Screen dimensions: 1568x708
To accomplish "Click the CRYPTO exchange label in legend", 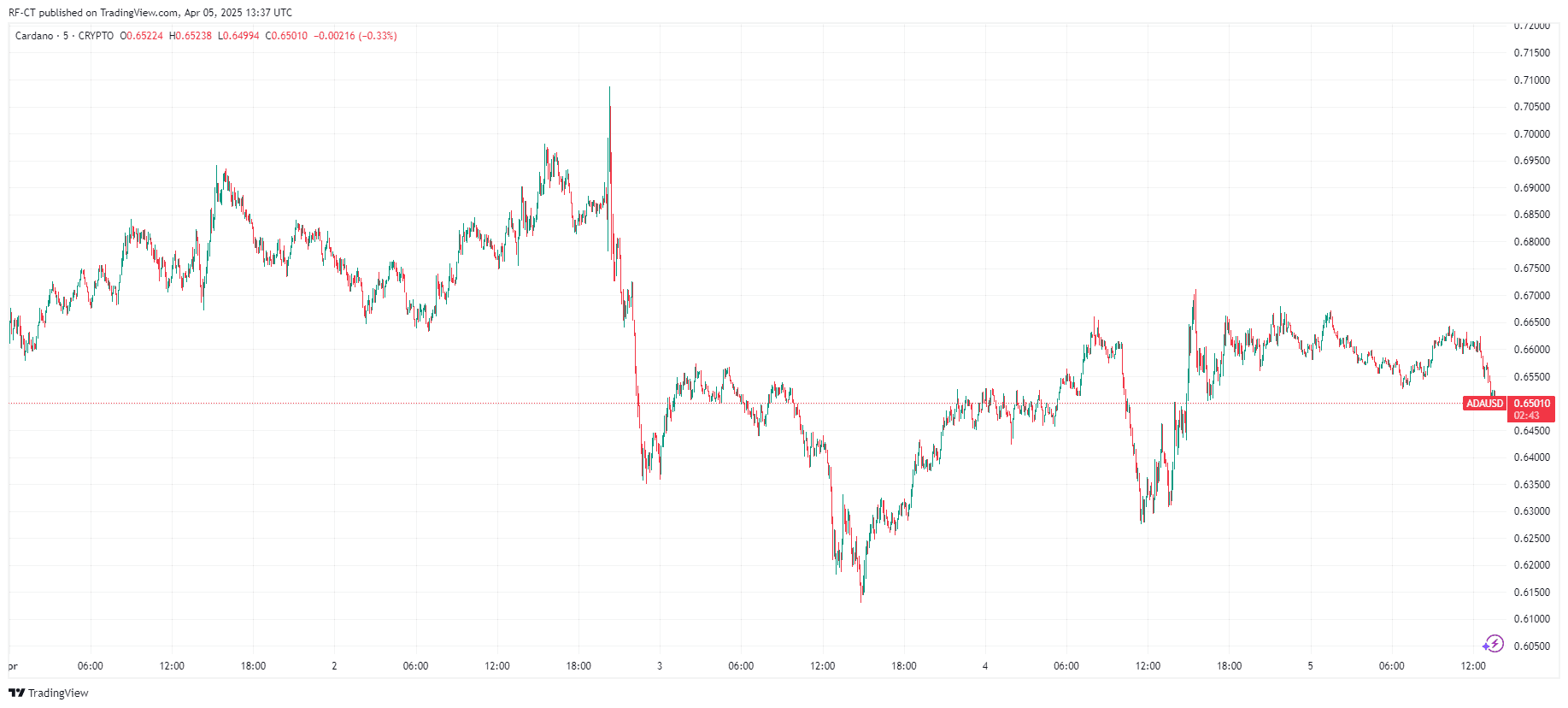I will click(x=96, y=36).
